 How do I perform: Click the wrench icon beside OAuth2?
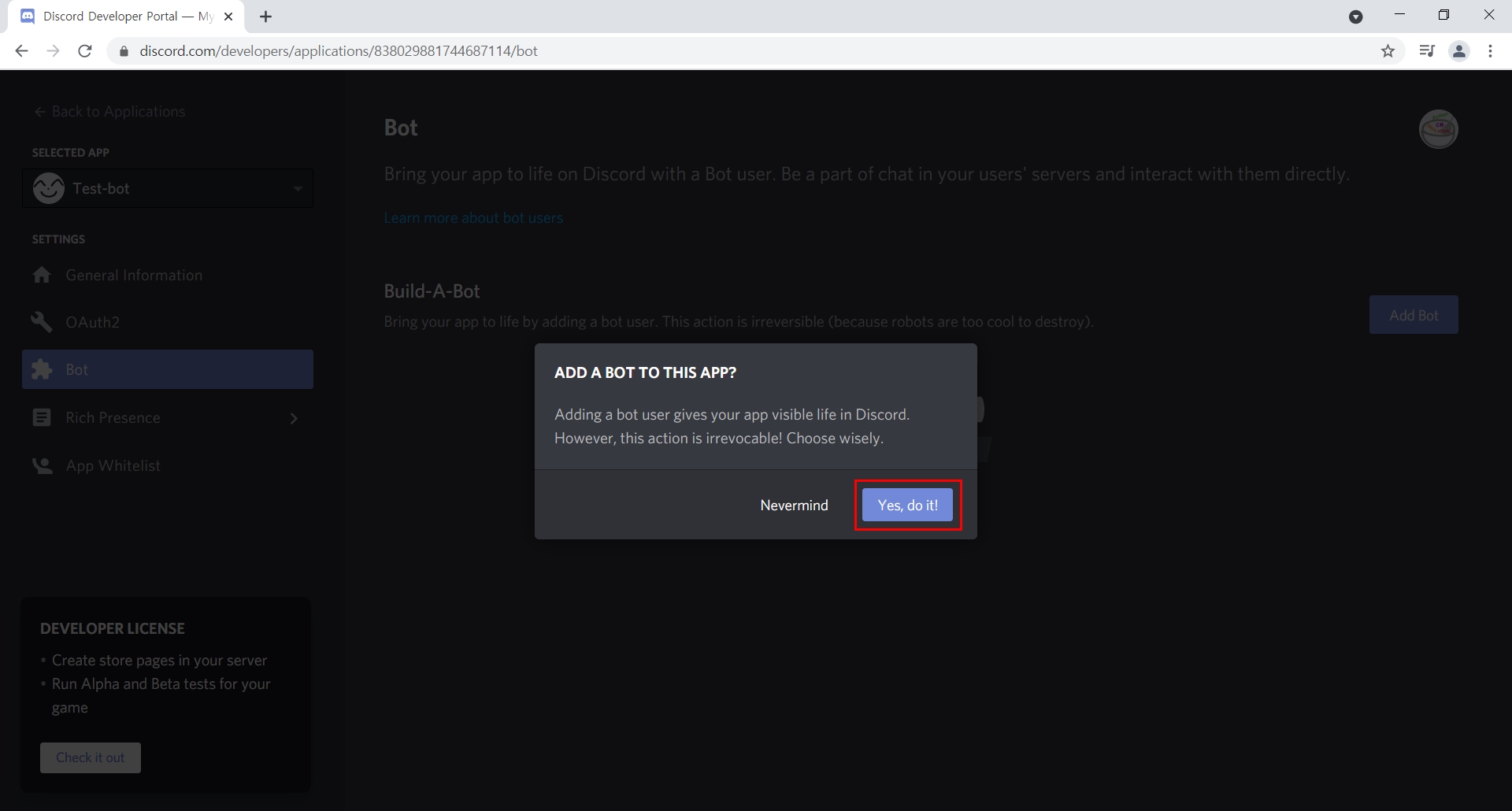(x=42, y=322)
